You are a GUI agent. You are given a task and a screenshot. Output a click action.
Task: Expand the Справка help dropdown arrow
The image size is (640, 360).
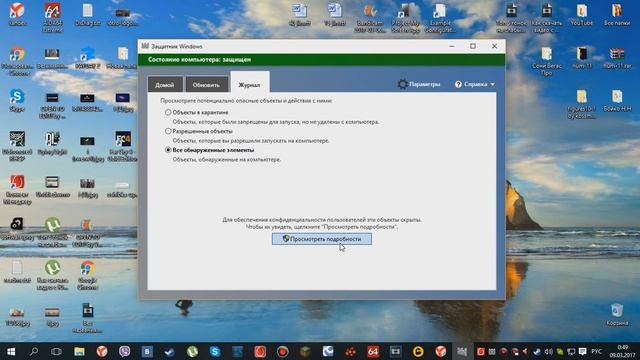click(x=492, y=84)
